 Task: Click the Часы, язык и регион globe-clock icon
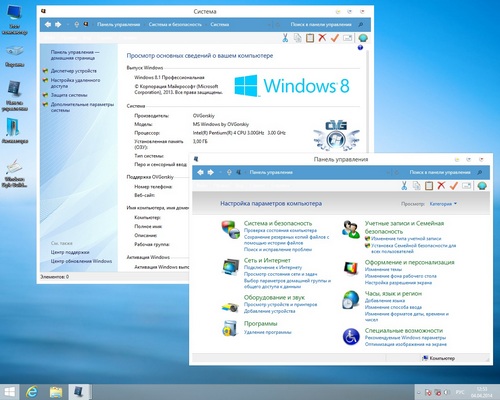(x=351, y=300)
